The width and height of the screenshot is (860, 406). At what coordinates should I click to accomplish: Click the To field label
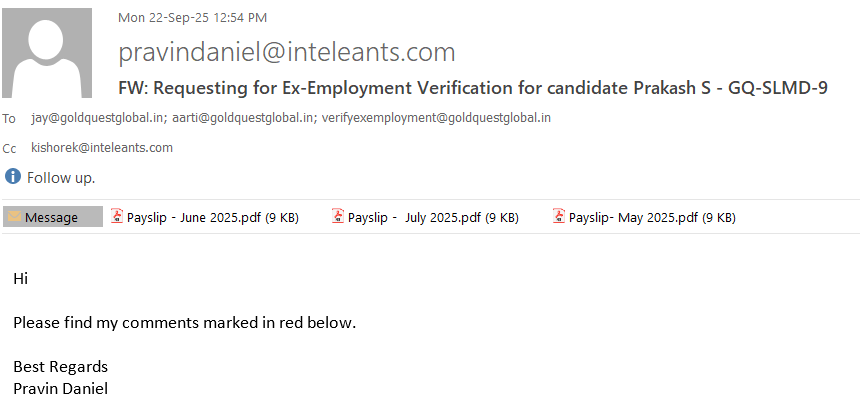point(10,119)
